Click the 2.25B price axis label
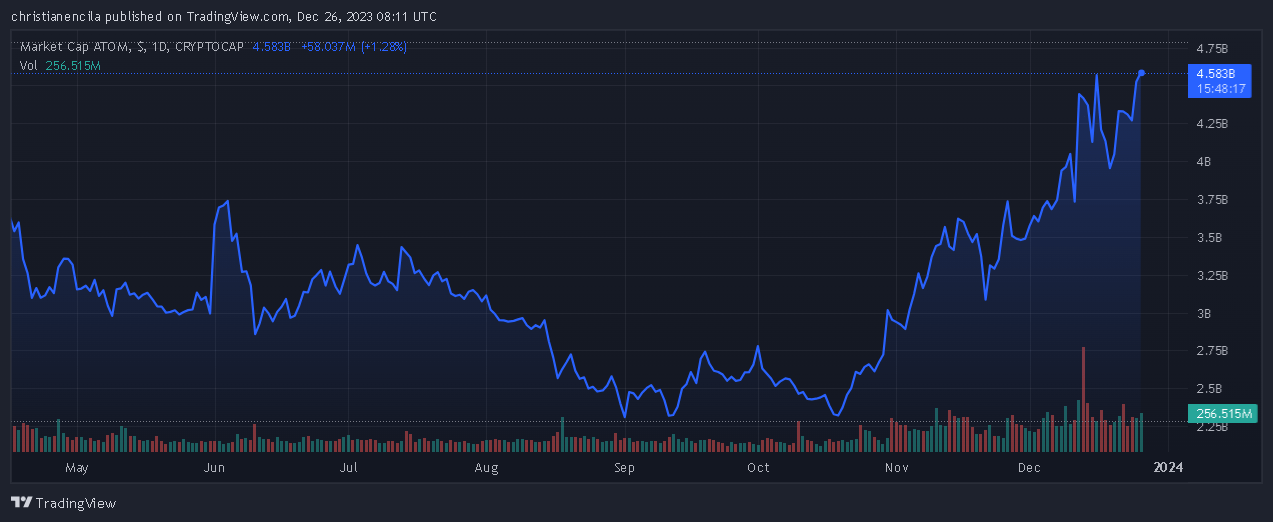This screenshot has width=1273, height=522. (x=1212, y=427)
